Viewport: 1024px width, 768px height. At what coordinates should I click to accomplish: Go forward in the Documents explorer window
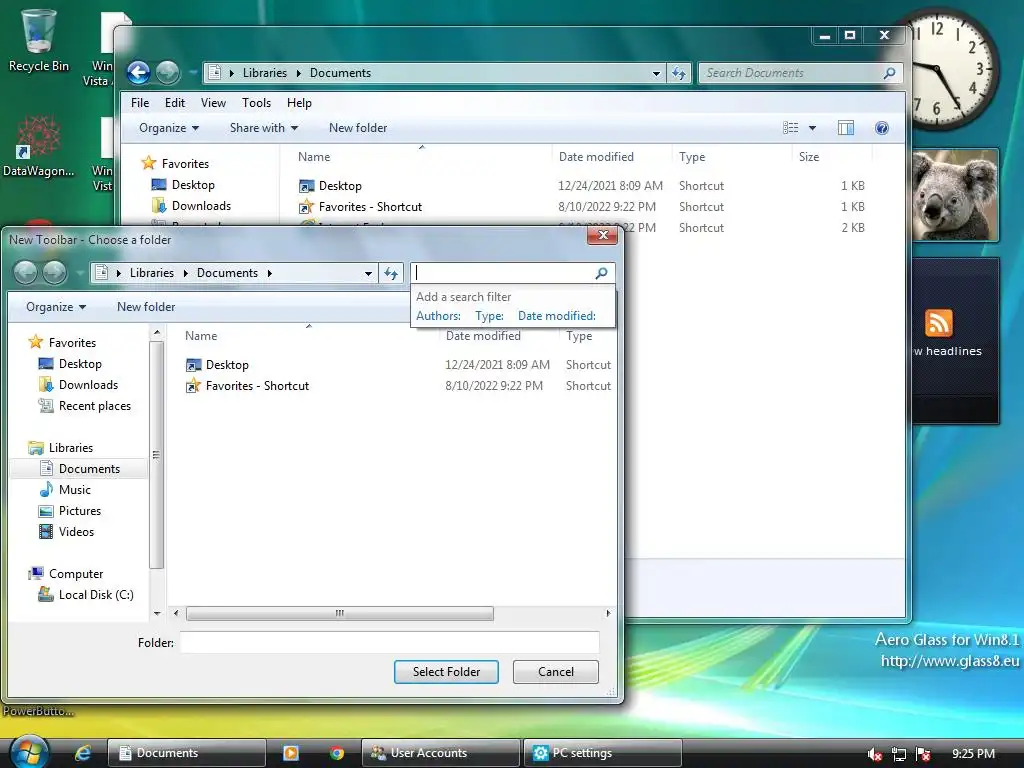point(168,72)
